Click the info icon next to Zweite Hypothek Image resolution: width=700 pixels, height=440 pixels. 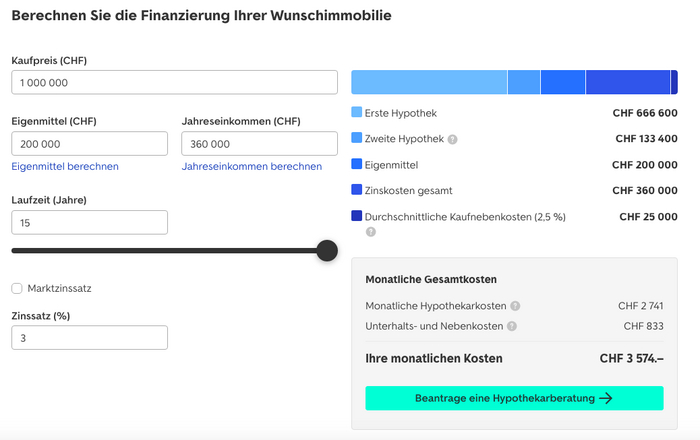tap(453, 139)
